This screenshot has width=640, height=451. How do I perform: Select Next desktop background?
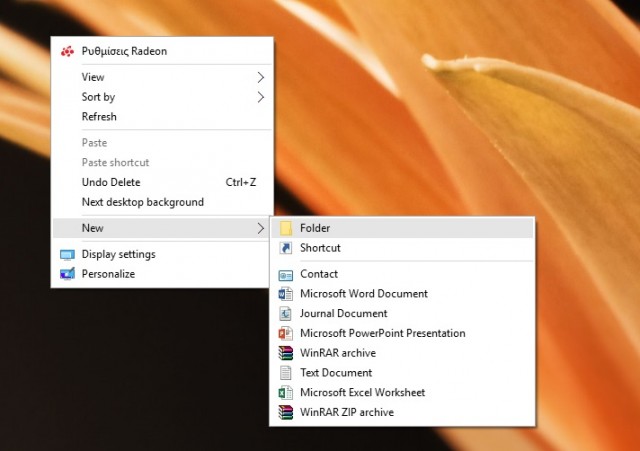(x=142, y=202)
